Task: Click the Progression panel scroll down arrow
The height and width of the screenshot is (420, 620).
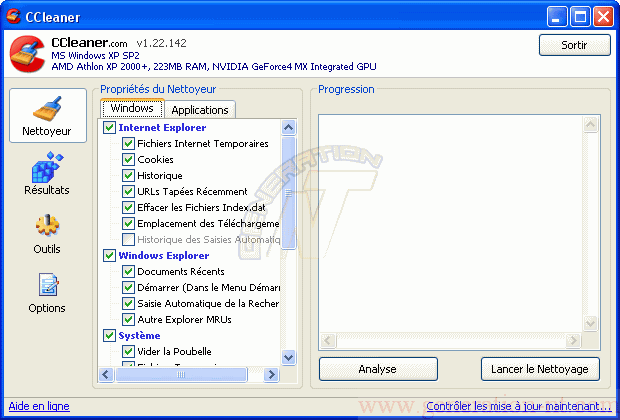Action: pyautogui.click(x=590, y=324)
